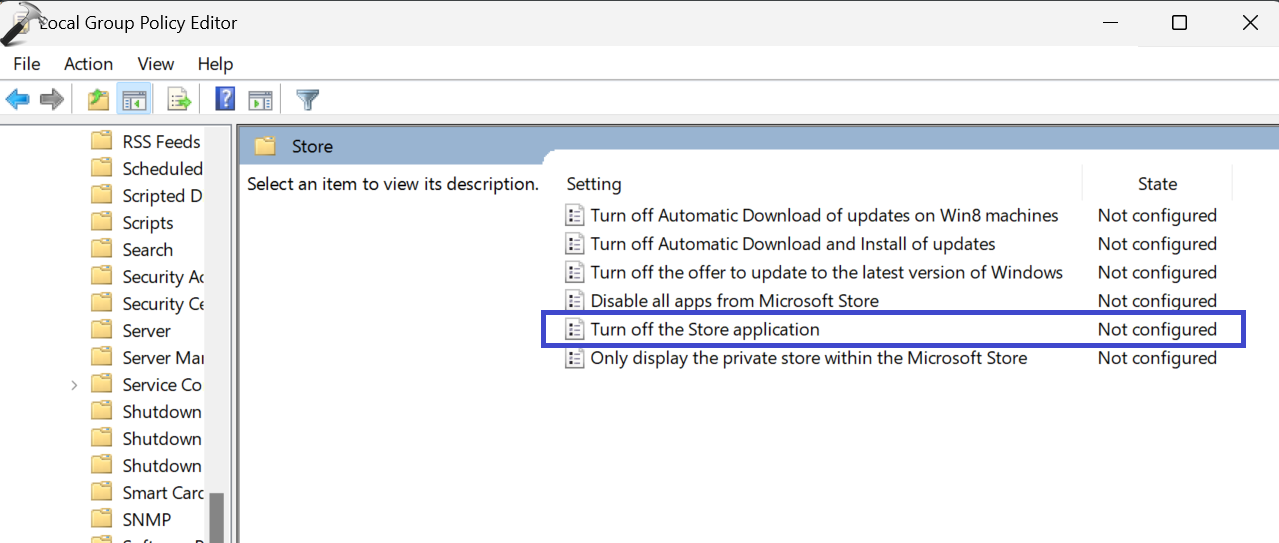Select the RSS Feeds folder in tree

pos(160,142)
